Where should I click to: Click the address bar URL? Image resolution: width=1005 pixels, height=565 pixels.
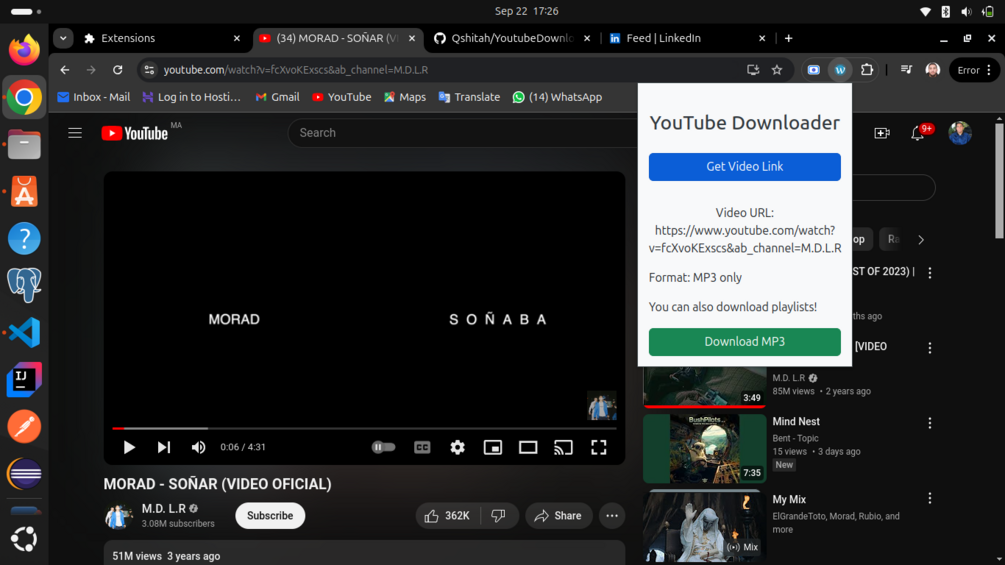[296, 70]
